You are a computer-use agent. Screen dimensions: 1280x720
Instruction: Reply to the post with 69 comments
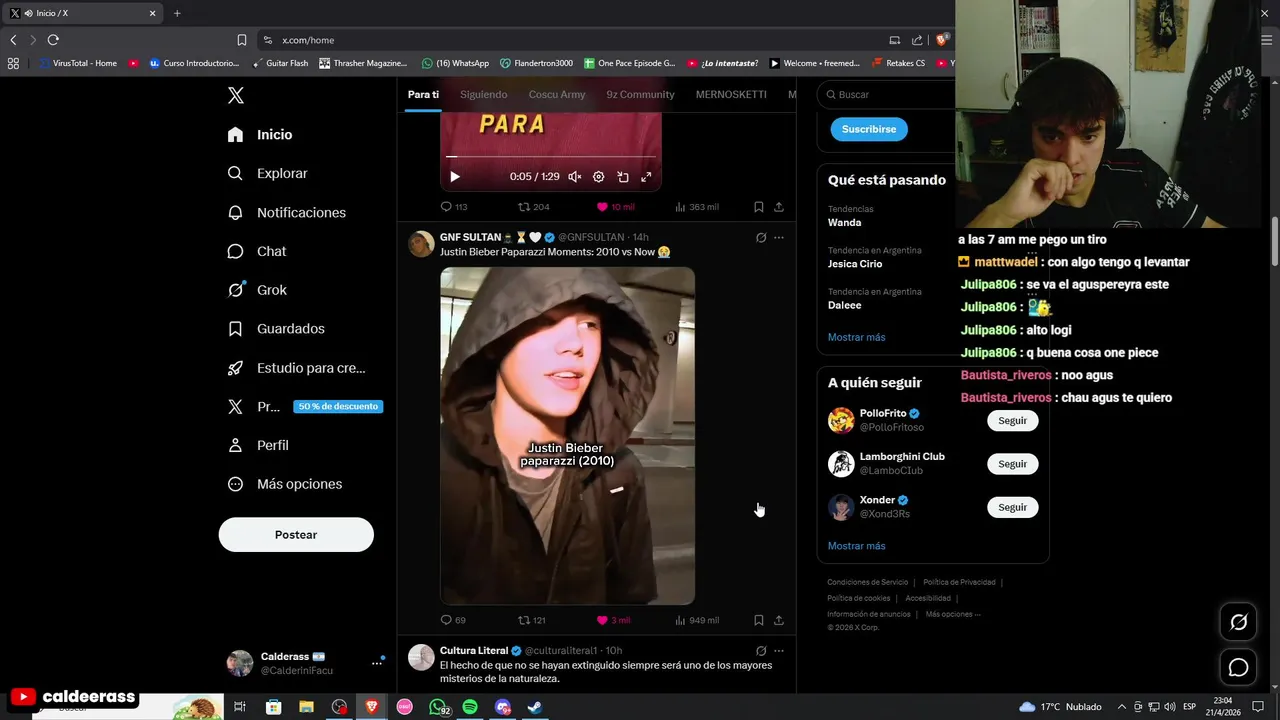[453, 620]
